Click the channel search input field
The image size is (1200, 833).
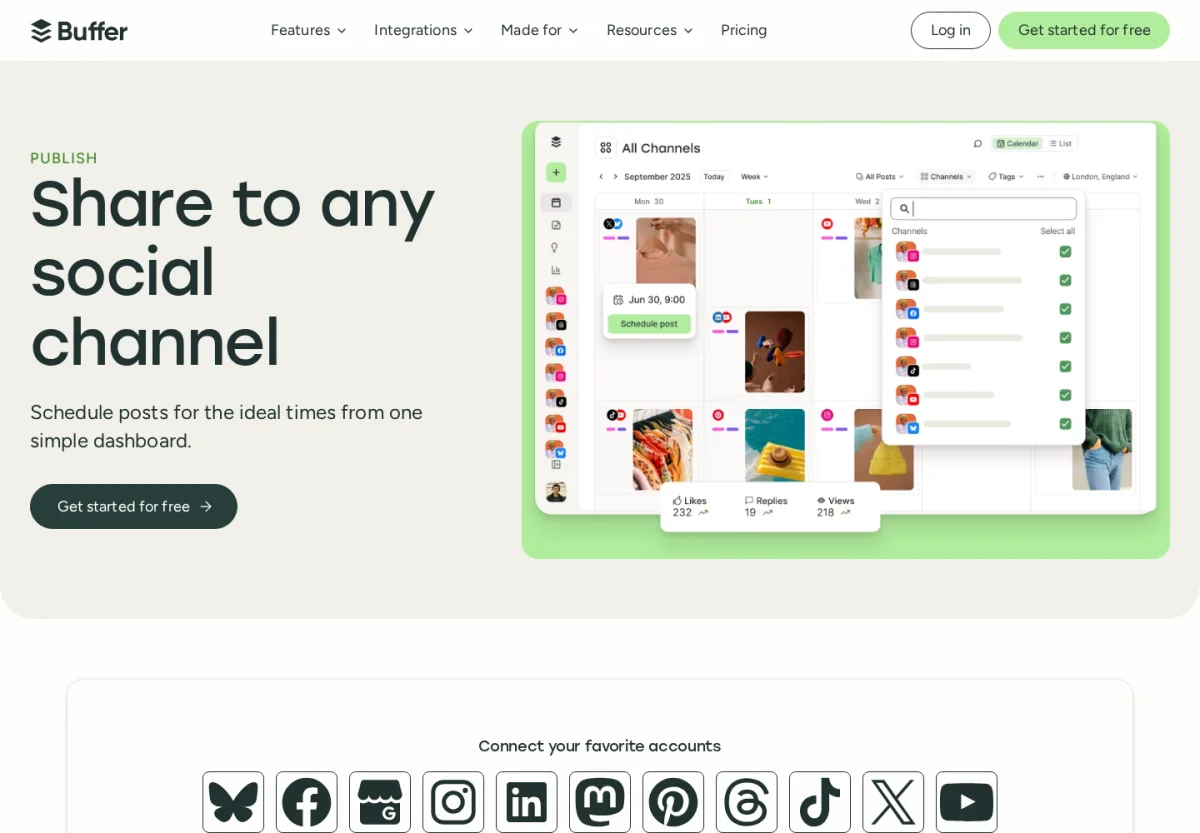[x=983, y=208]
